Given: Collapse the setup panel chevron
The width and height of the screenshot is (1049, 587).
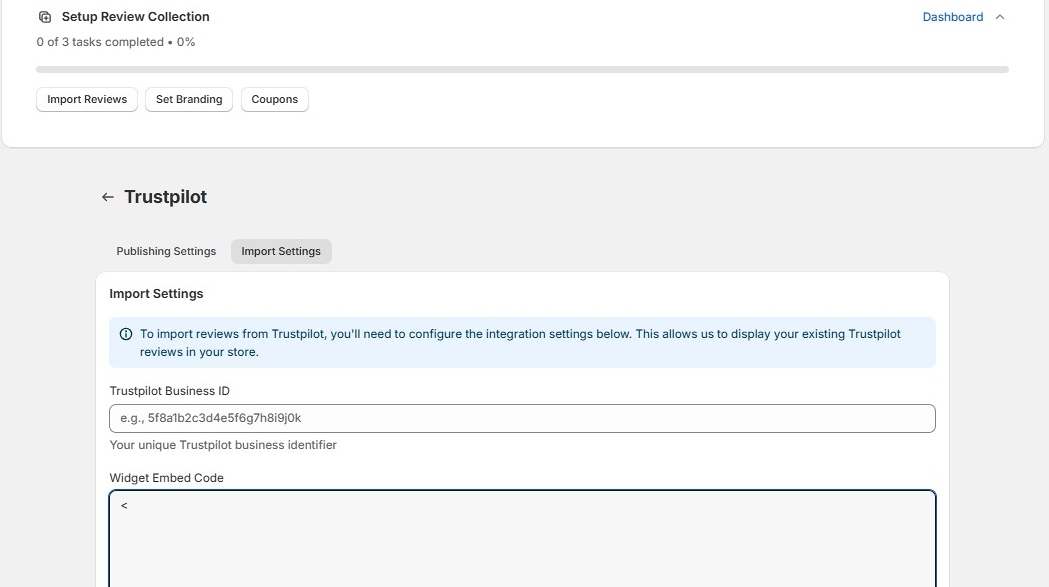Looking at the screenshot, I should (x=1000, y=17).
